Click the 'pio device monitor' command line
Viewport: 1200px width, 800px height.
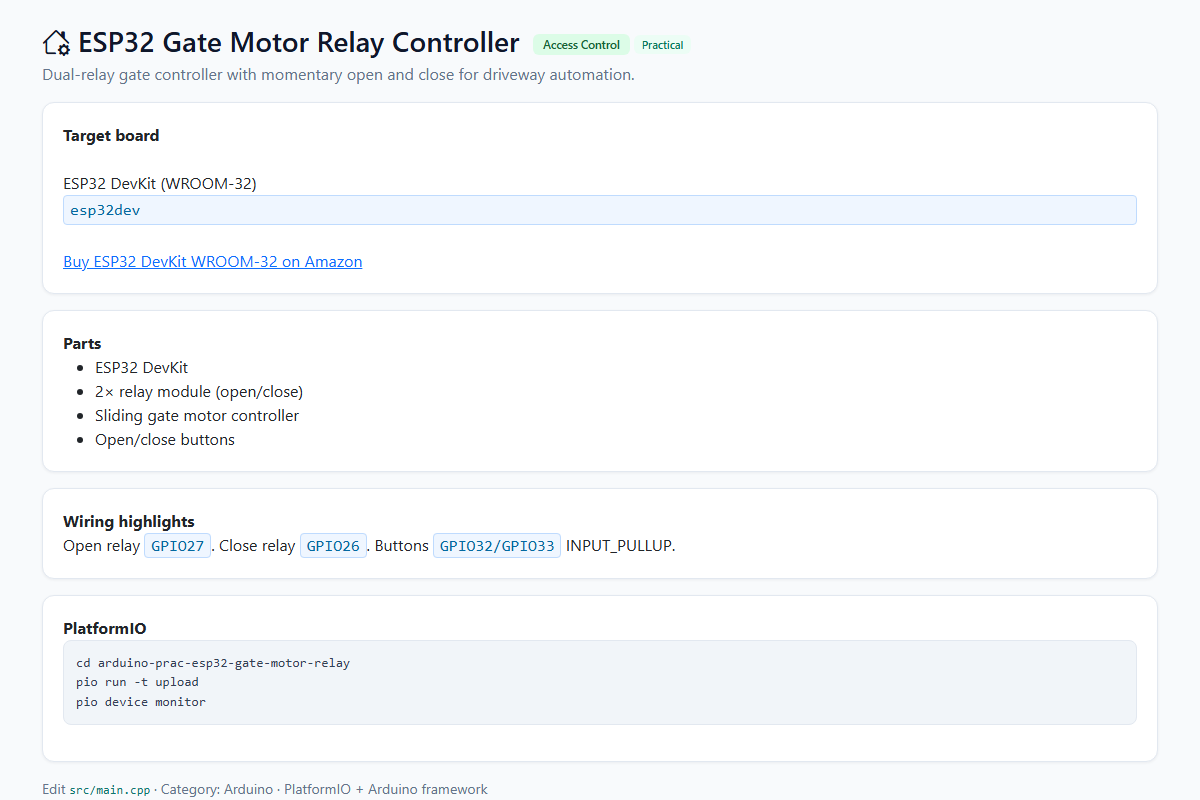[141, 702]
